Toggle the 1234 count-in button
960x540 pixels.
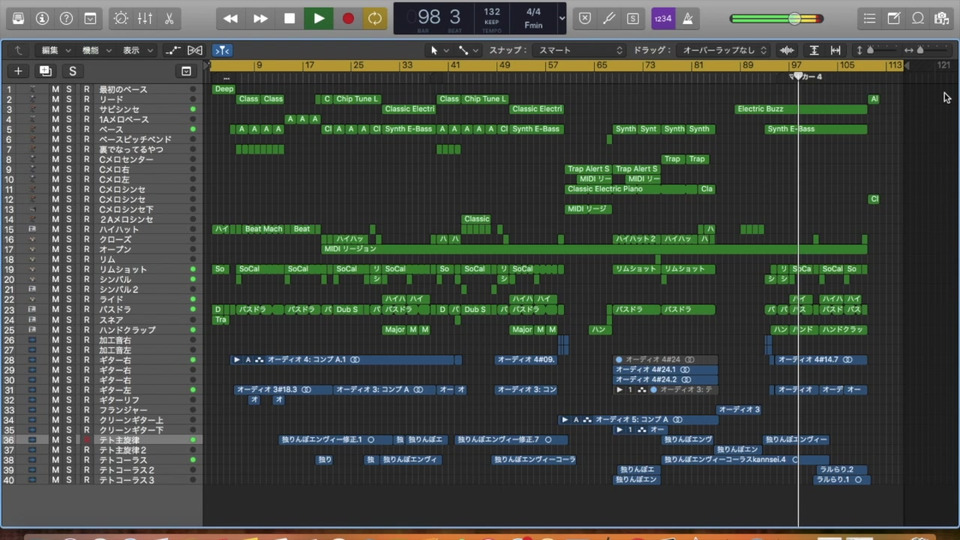point(663,18)
